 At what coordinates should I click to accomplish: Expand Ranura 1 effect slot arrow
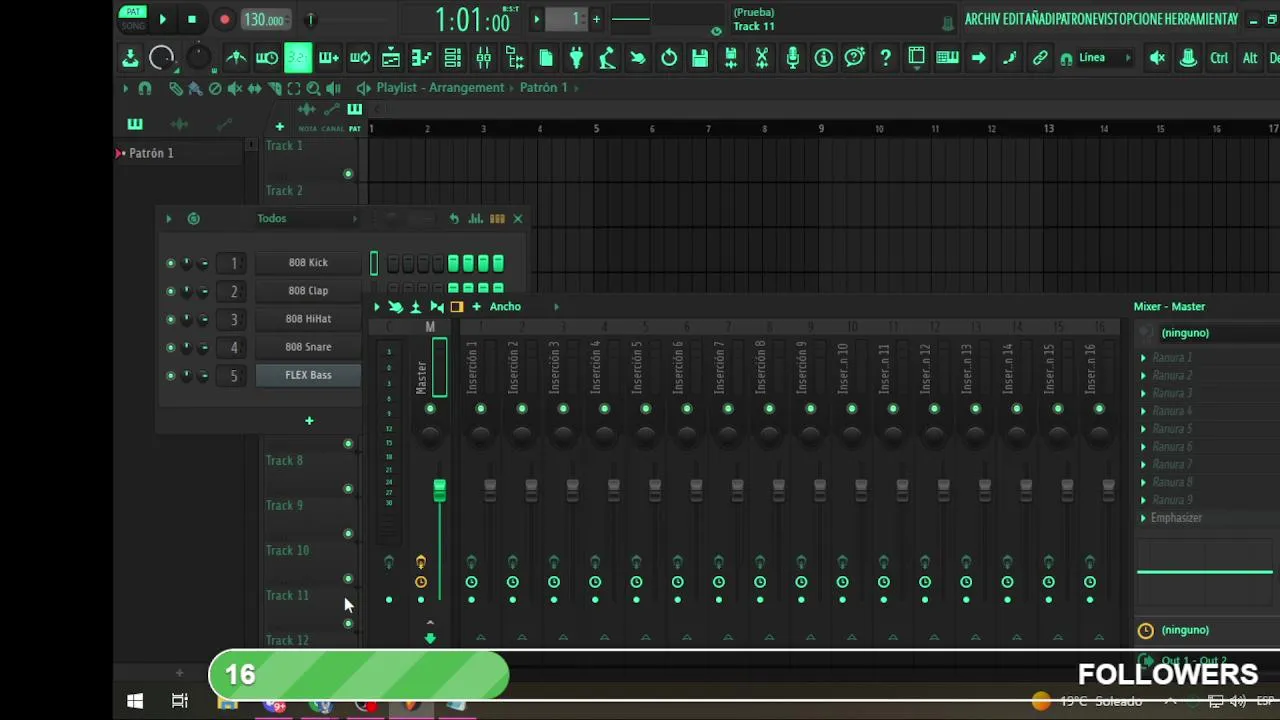1143,357
